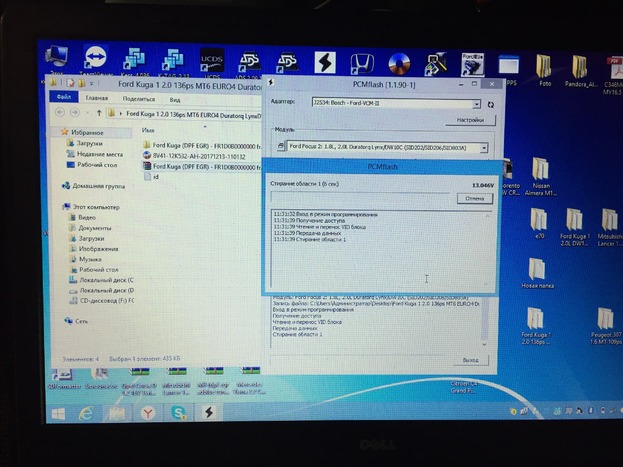The width and height of the screenshot is (623, 467).
Task: Open the Файл menu in Explorer
Action: pyautogui.click(x=65, y=99)
